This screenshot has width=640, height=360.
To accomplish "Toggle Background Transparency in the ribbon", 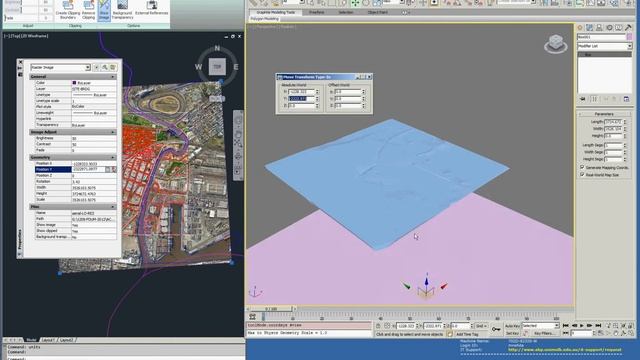I will click(x=122, y=10).
